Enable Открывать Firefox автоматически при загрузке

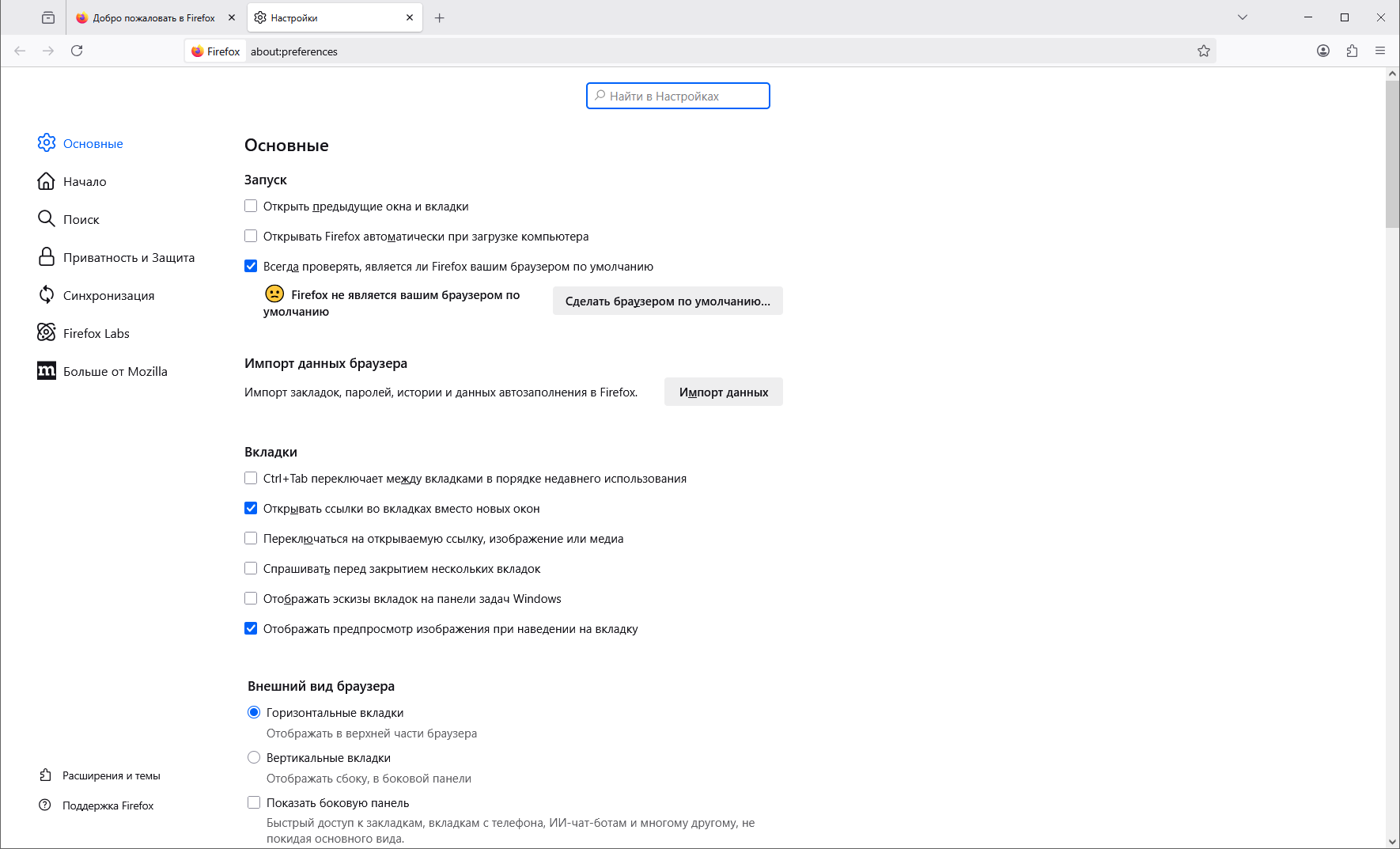coord(251,236)
